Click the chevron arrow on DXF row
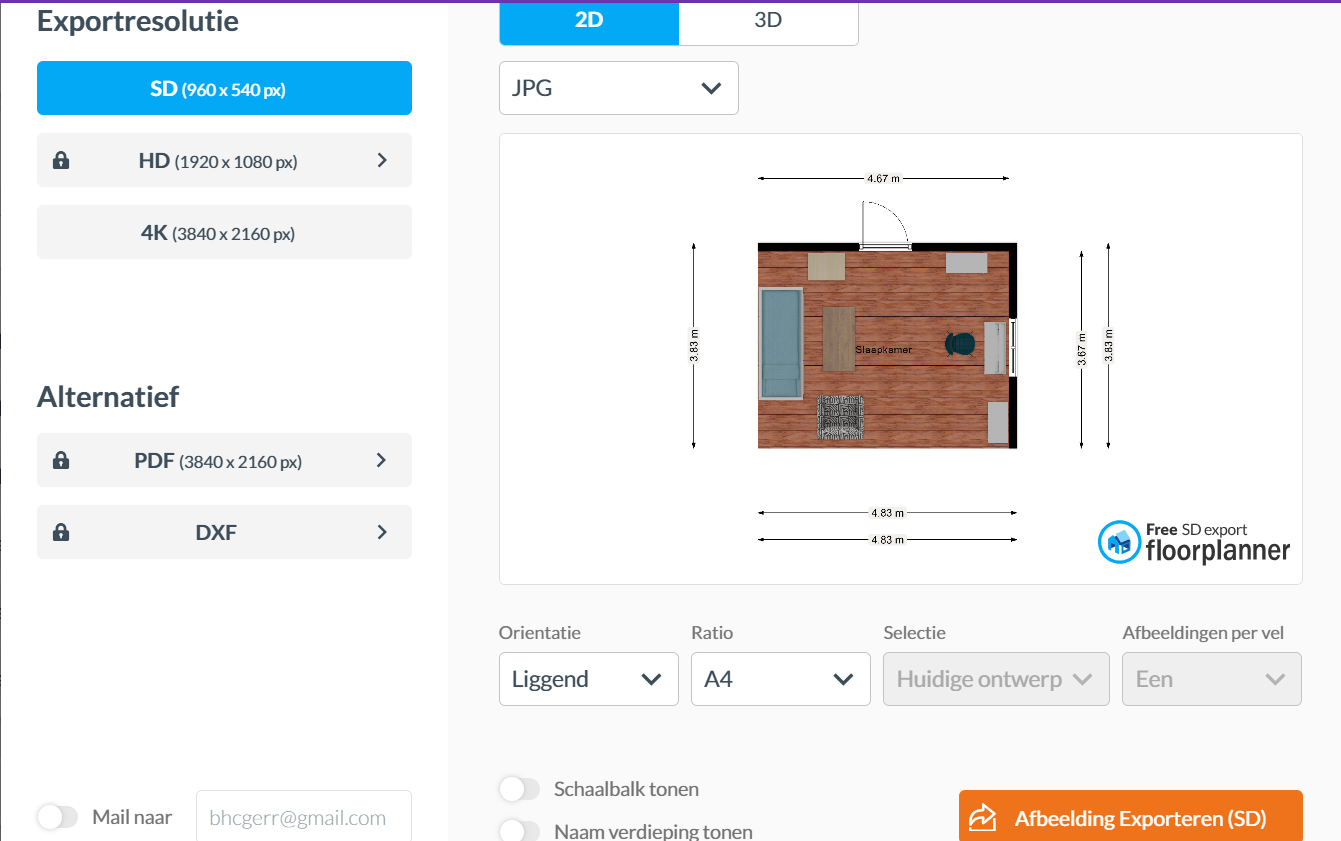Image resolution: width=1341 pixels, height=841 pixels. coord(382,532)
